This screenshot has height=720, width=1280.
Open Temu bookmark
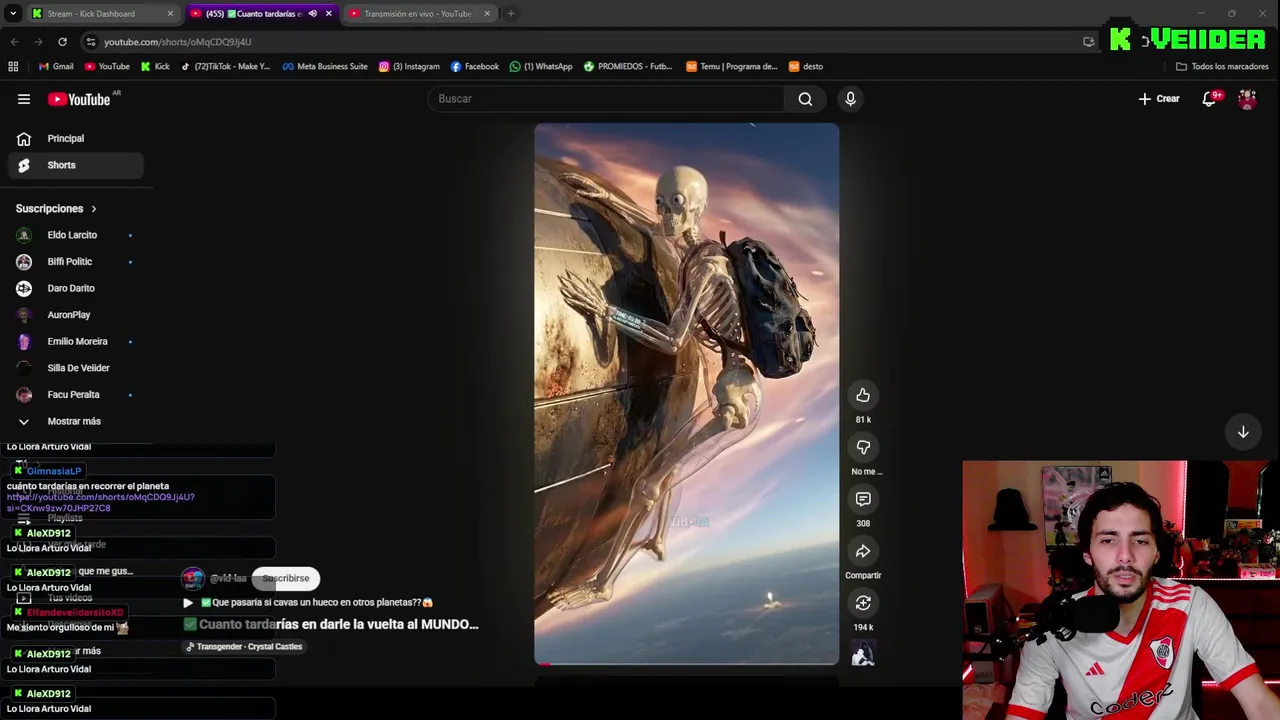[732, 67]
